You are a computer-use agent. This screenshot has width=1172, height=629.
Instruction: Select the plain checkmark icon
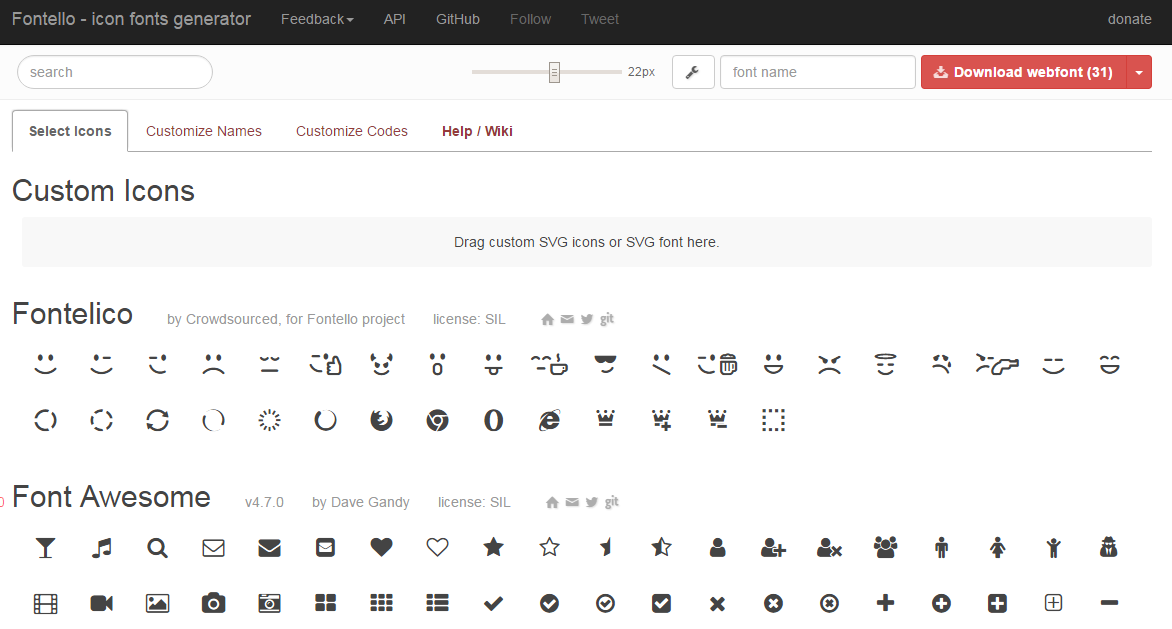[x=493, y=604]
